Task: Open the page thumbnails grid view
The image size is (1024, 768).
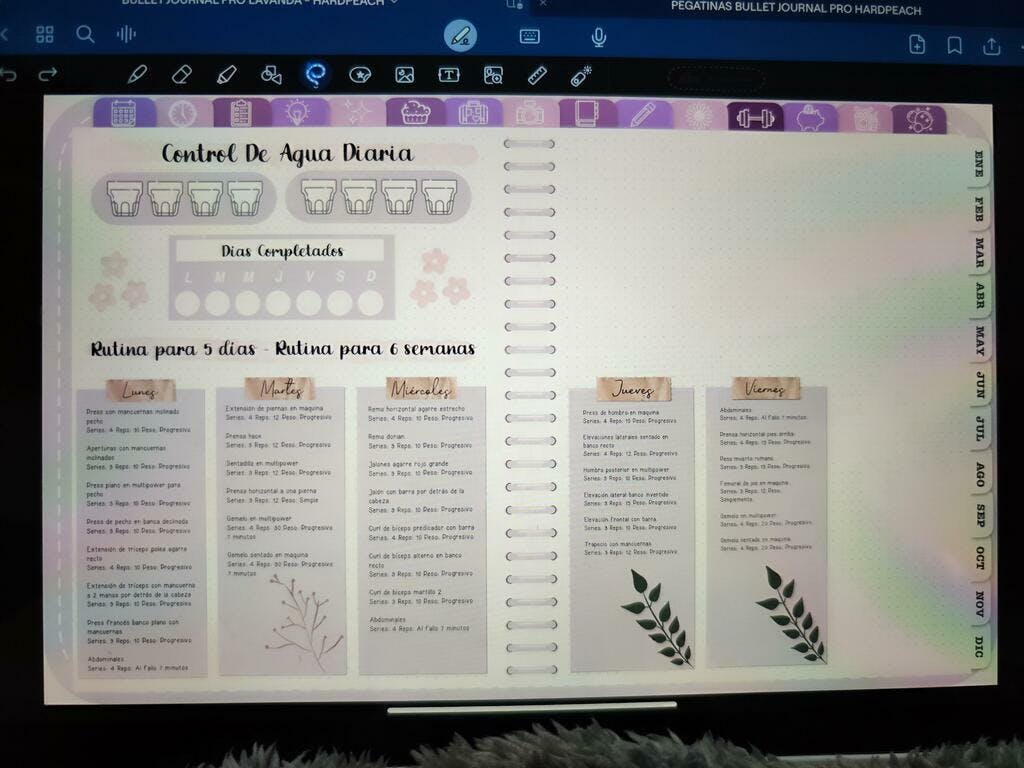Action: click(x=45, y=35)
